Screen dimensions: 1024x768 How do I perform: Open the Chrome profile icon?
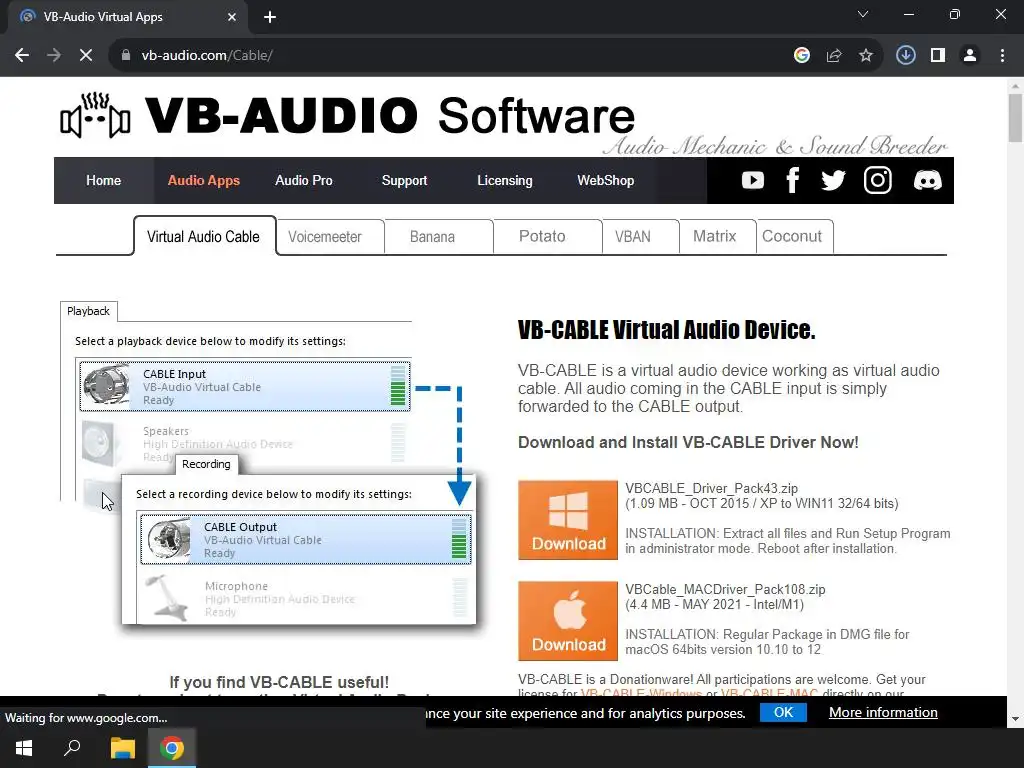coord(970,56)
